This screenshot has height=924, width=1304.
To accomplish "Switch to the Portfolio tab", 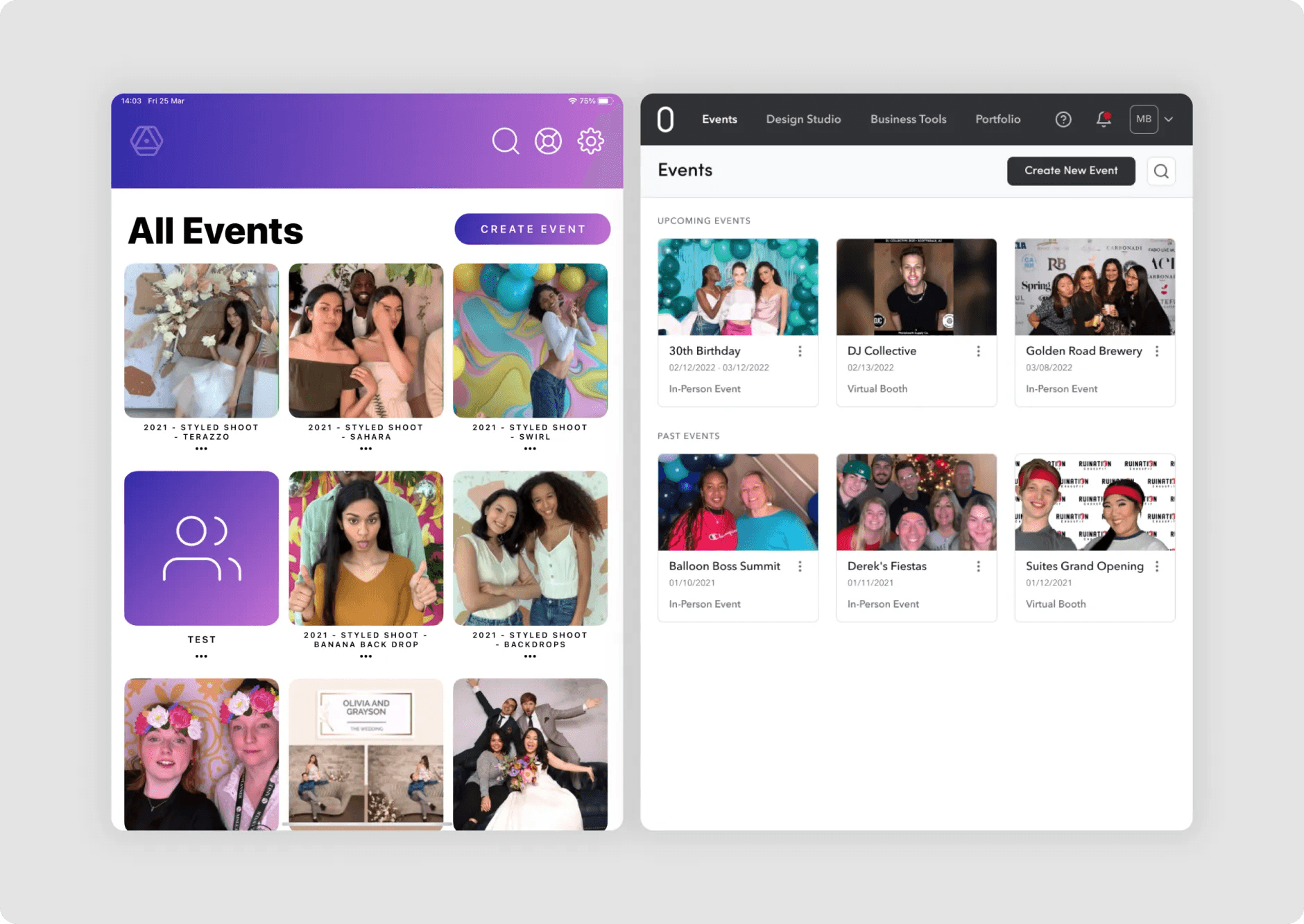I will pos(997,119).
